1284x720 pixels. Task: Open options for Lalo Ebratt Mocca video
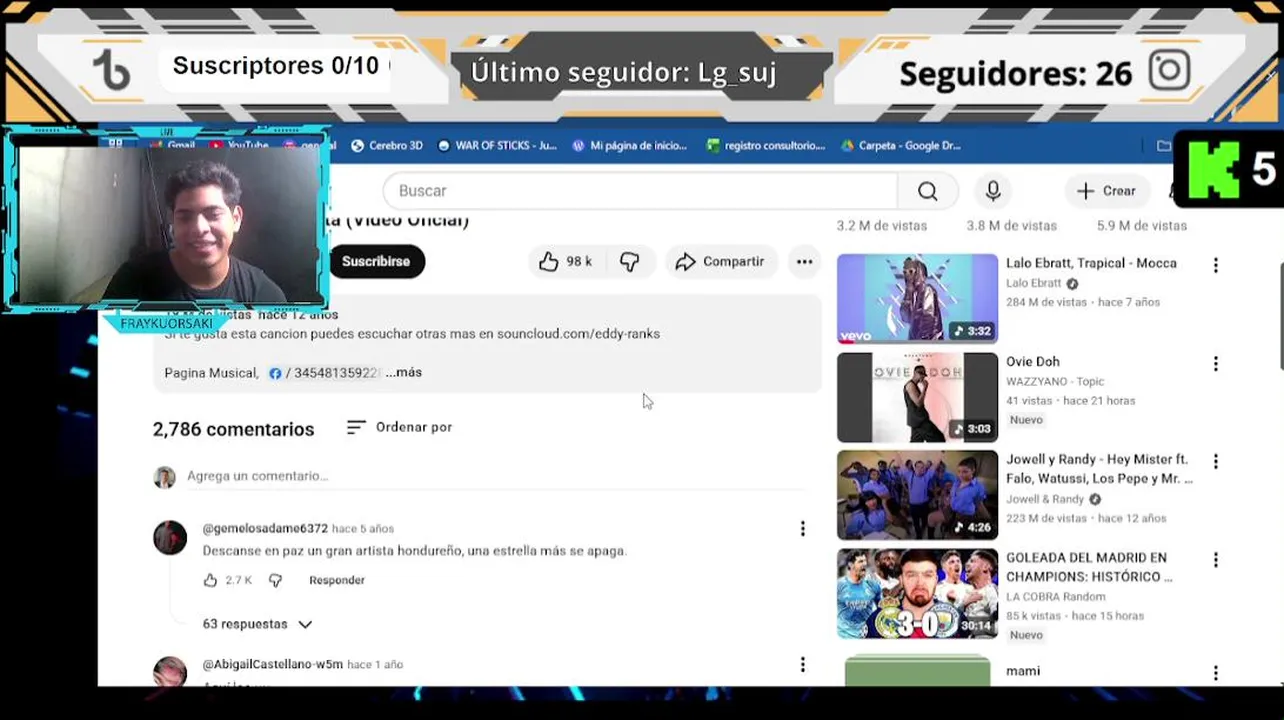click(1216, 265)
